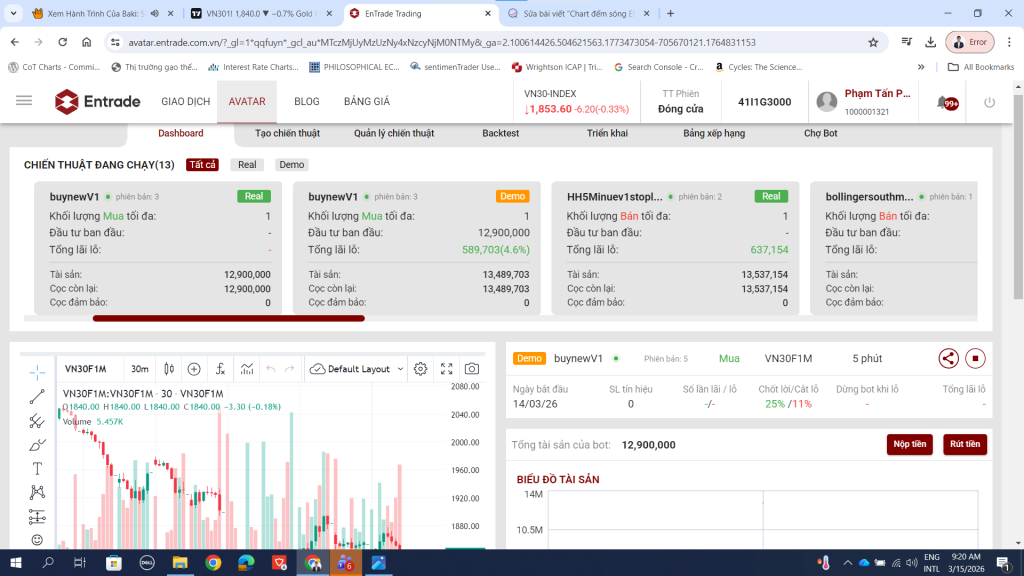Open the indicators fx button
The image size is (1024, 576).
click(219, 369)
